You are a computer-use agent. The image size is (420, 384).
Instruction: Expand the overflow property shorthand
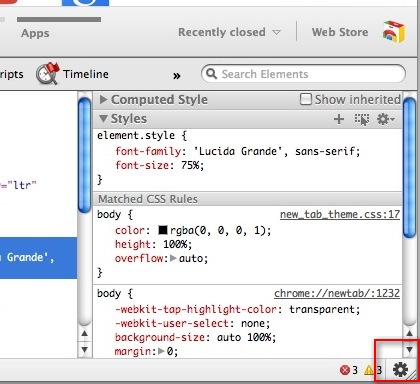(173, 258)
